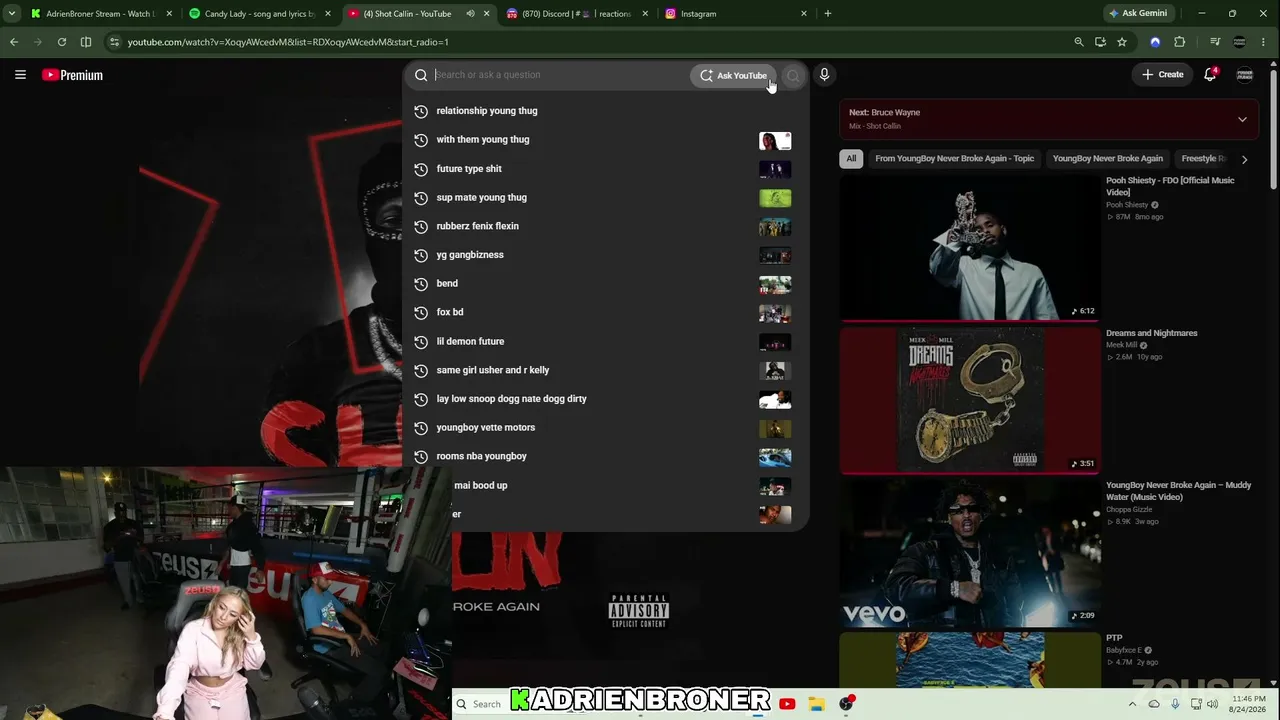Open the Pooh Shiesty FDO thumbnail

click(x=970, y=248)
